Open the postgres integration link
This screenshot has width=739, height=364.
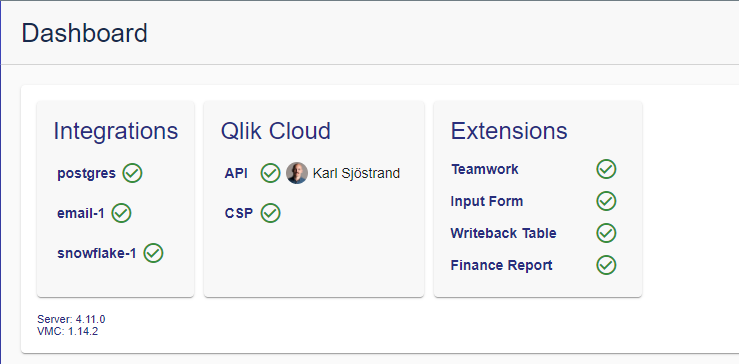point(87,174)
